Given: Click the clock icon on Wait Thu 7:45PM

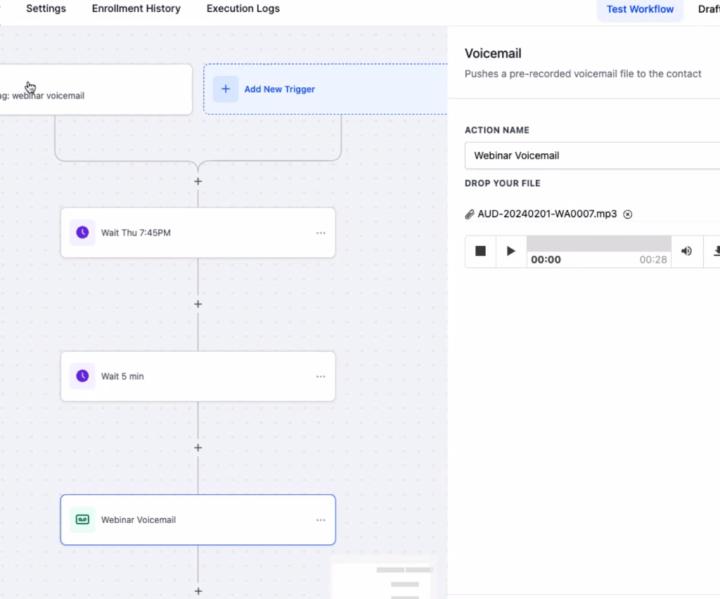Looking at the screenshot, I should pos(82,233).
